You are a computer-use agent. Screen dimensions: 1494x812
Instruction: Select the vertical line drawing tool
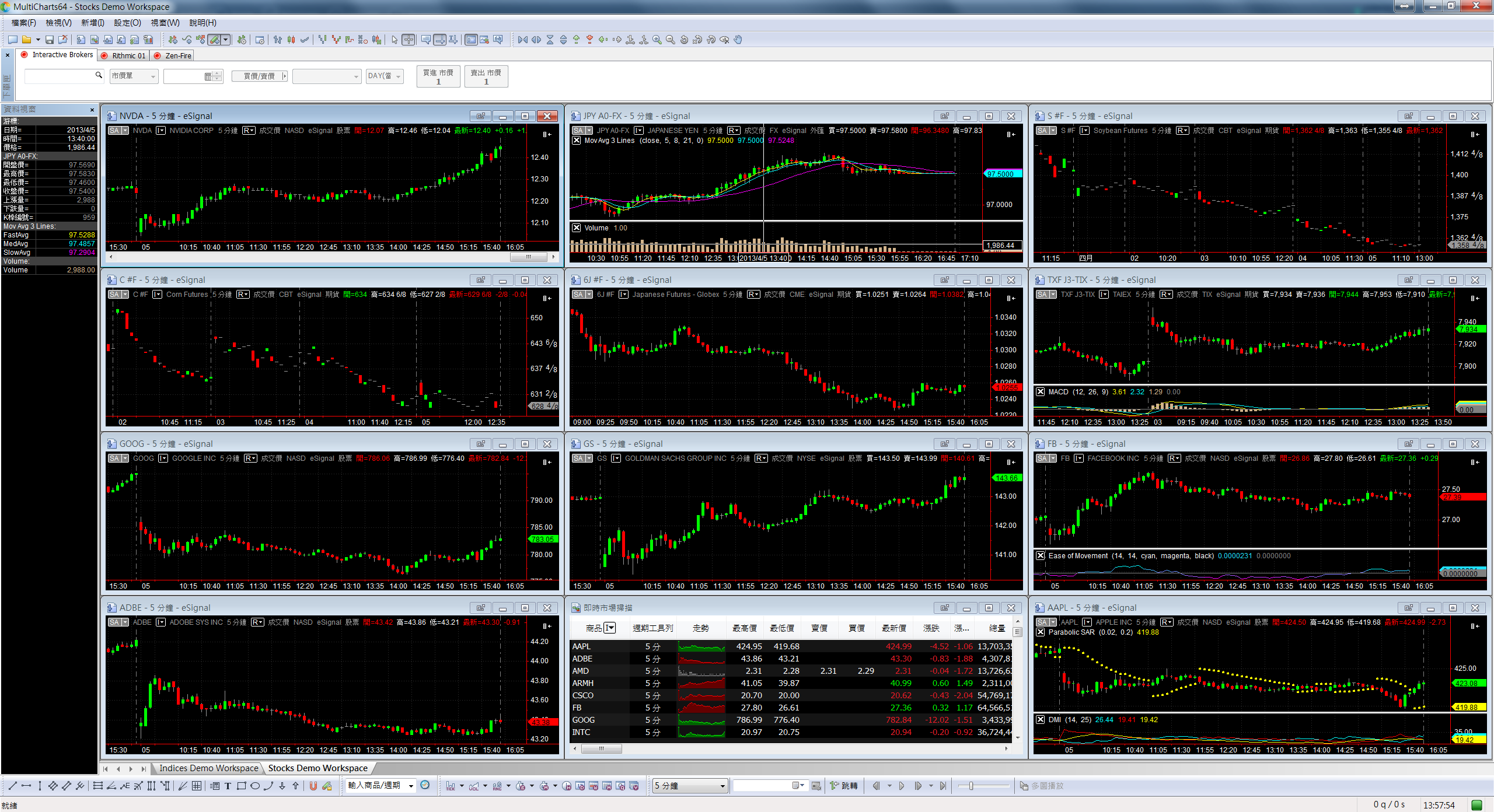coord(39,786)
